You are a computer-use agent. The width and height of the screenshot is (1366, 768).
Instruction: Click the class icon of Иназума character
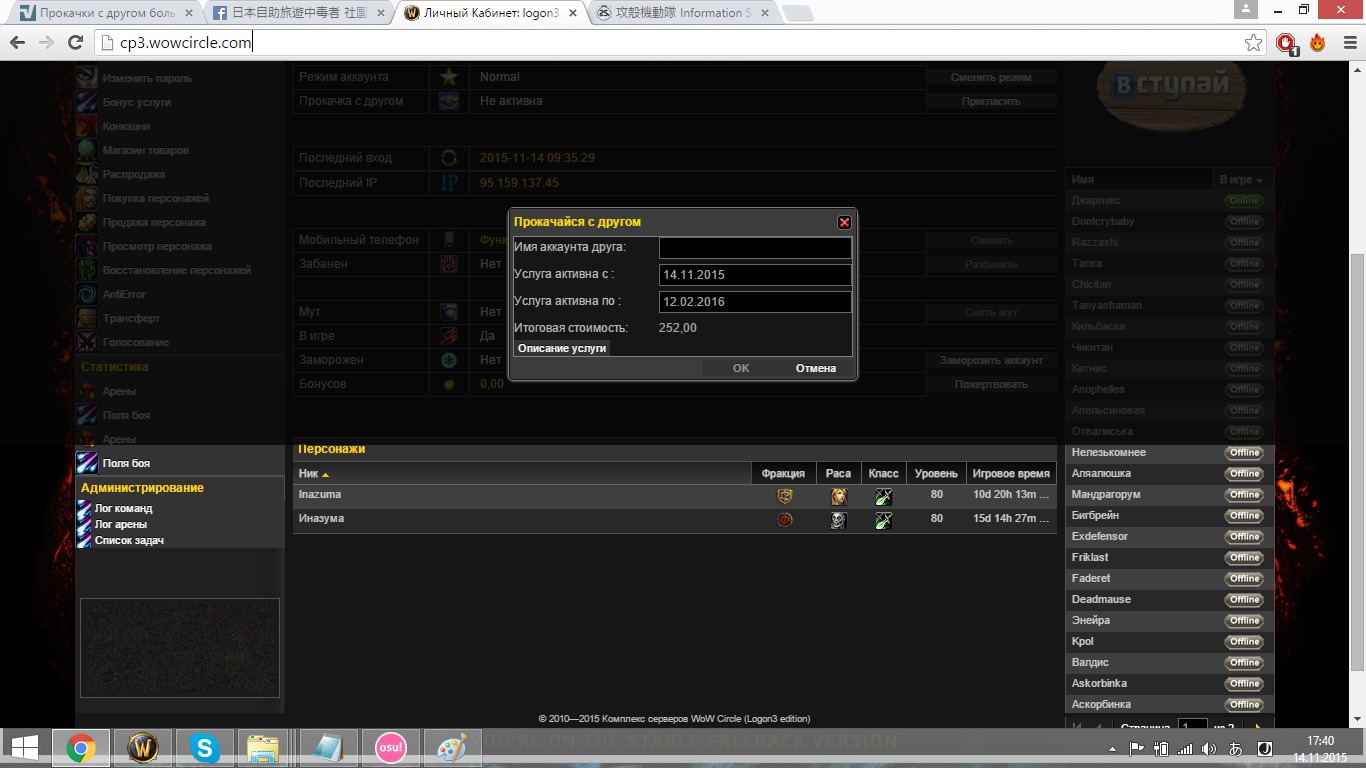(x=883, y=520)
